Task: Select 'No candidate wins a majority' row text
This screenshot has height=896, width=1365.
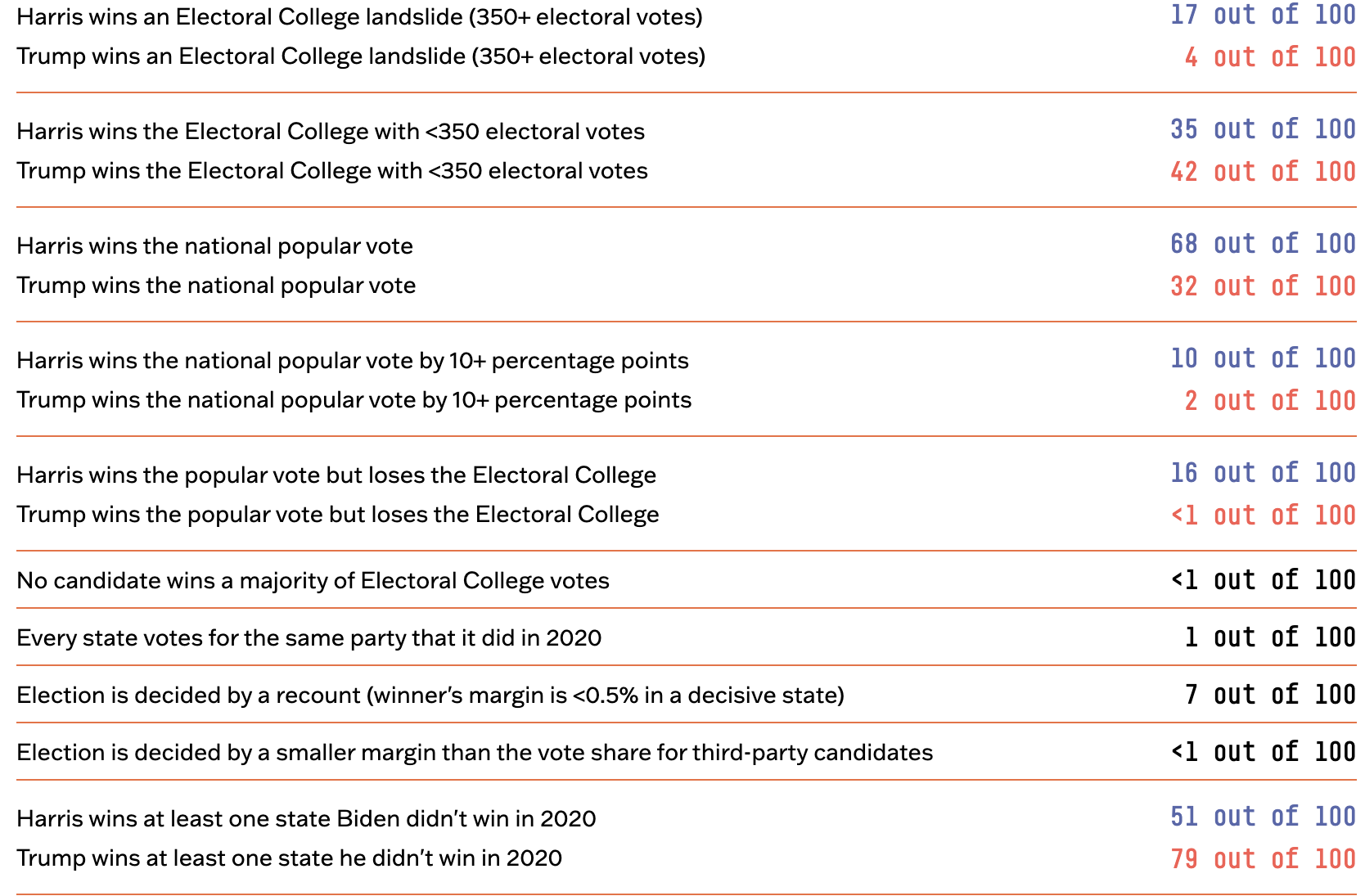Action: point(313,581)
